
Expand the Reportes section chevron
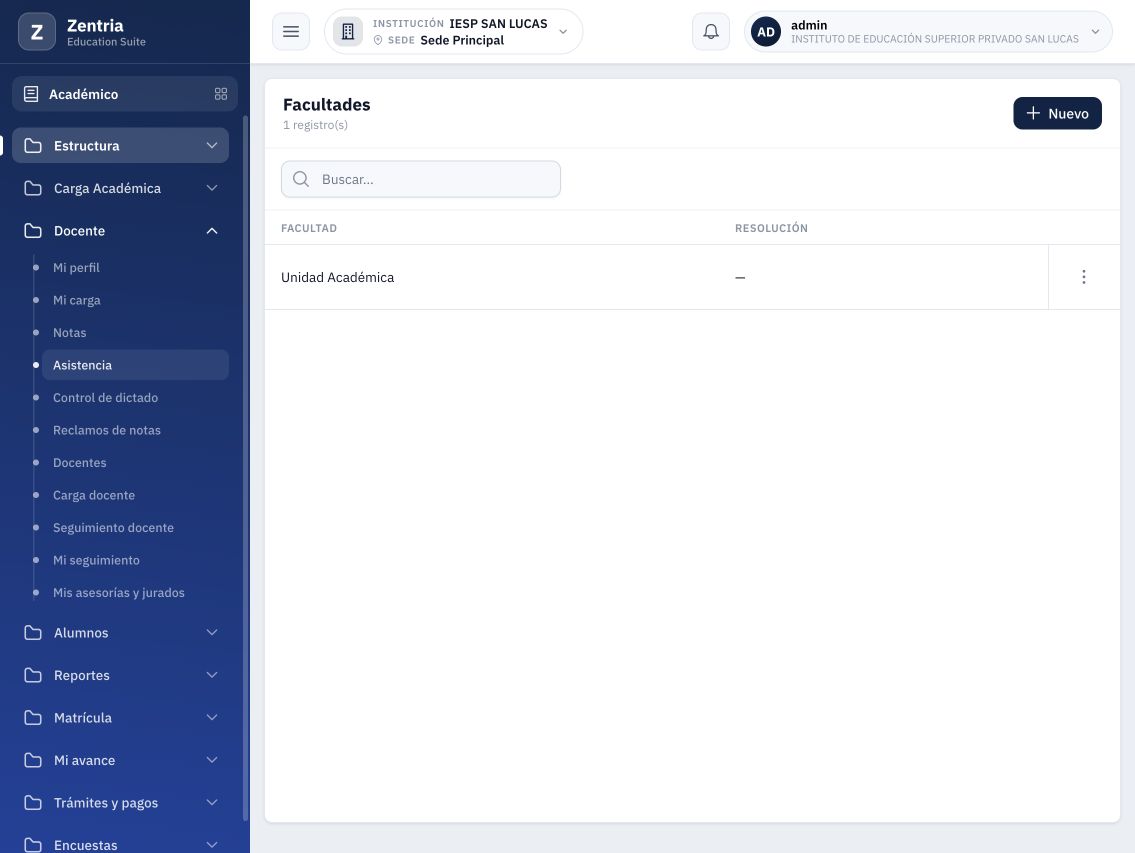212,676
